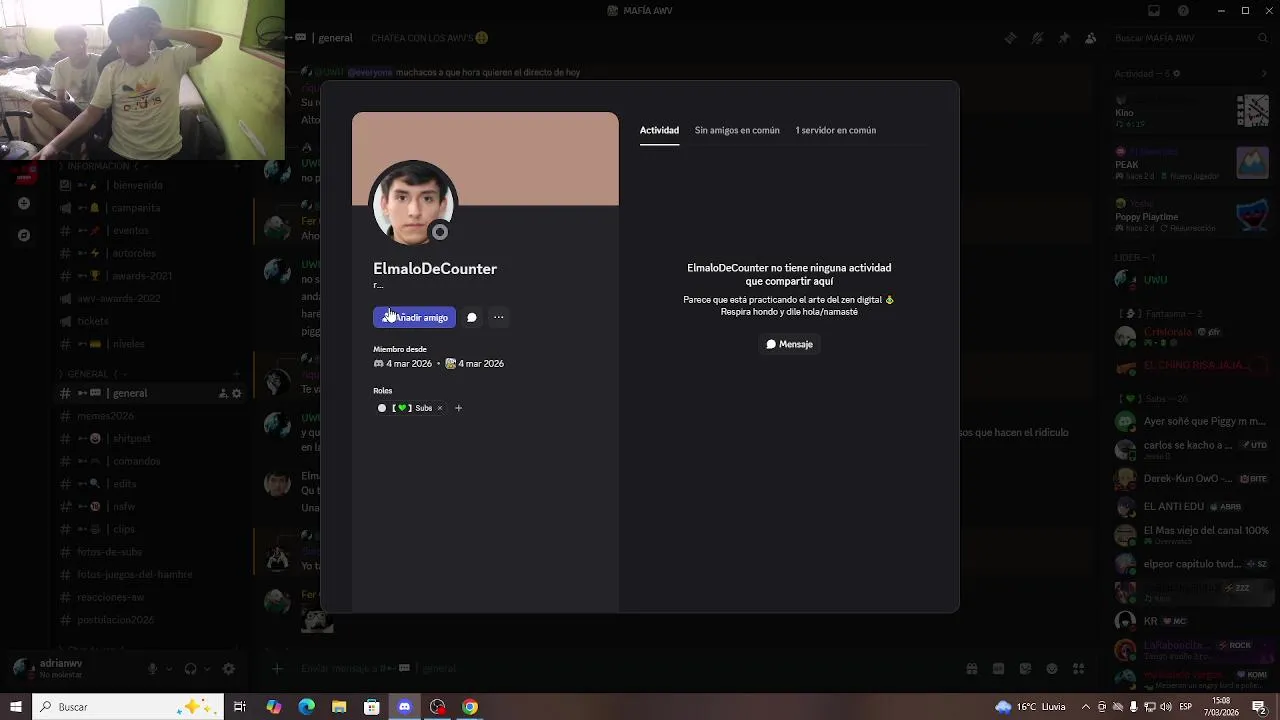The height and width of the screenshot is (720, 1280).
Task: Open the inbox icon in title bar
Action: [x=1154, y=10]
